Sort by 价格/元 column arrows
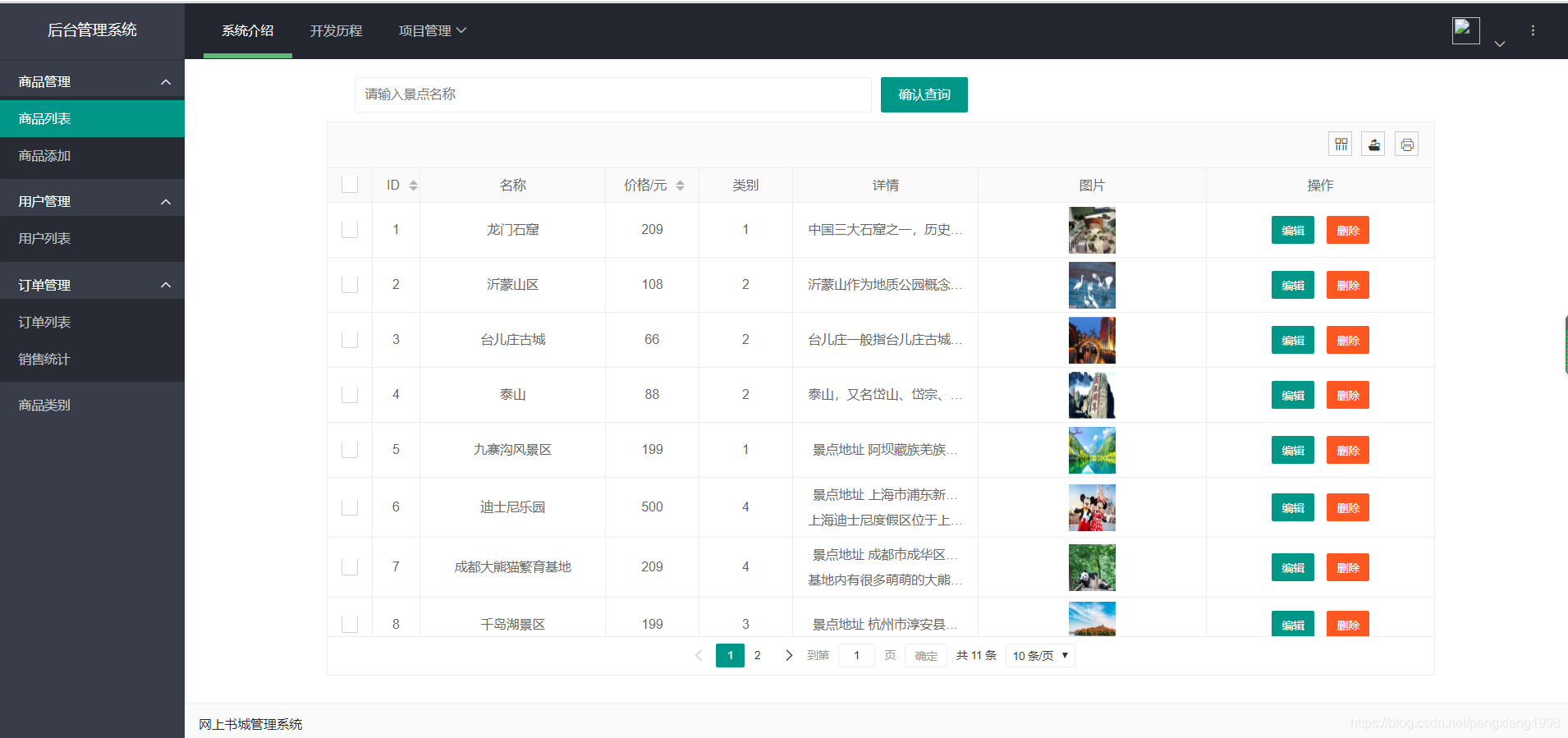The image size is (1568, 738). 680,186
